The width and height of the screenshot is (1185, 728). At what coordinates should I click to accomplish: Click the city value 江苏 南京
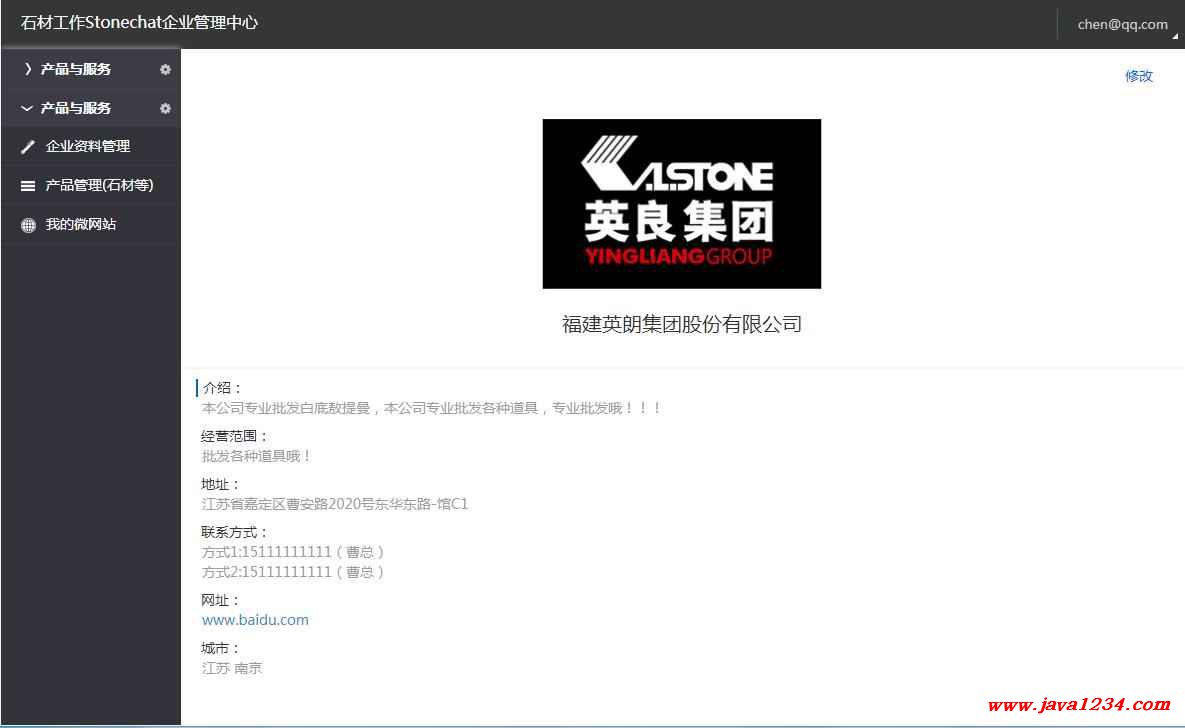(232, 668)
